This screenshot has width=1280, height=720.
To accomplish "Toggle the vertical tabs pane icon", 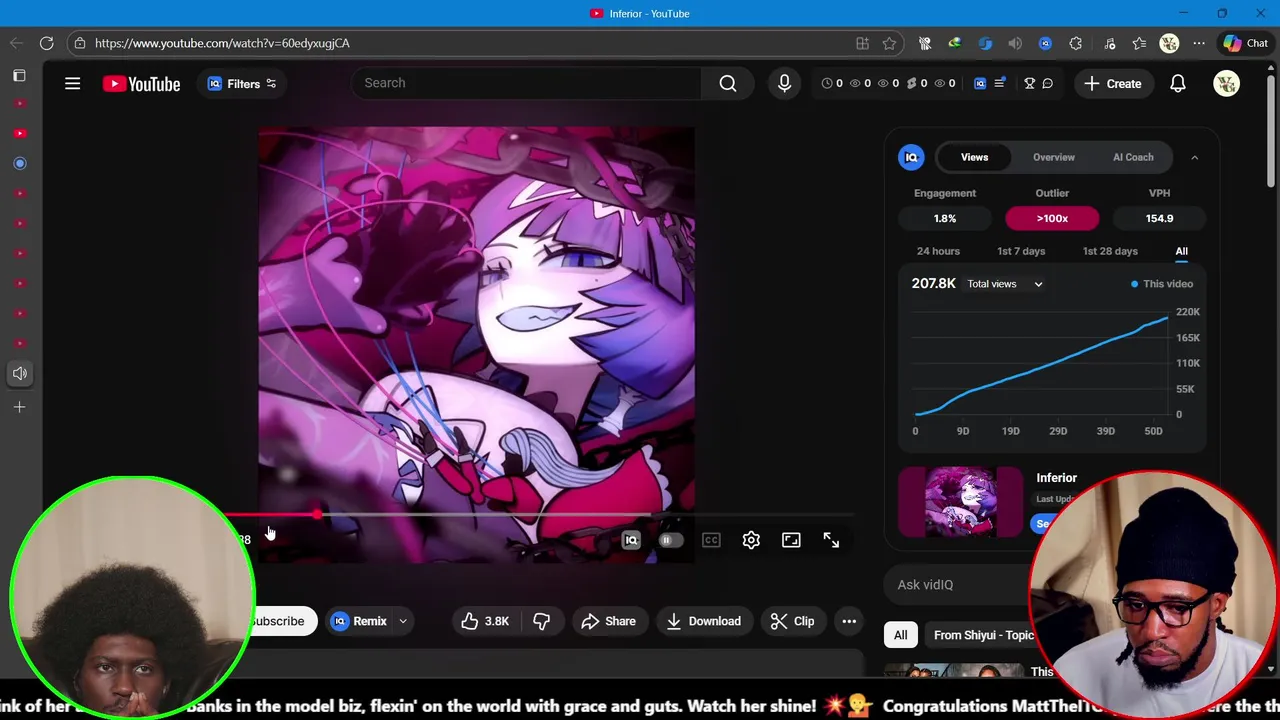I will coord(19,76).
